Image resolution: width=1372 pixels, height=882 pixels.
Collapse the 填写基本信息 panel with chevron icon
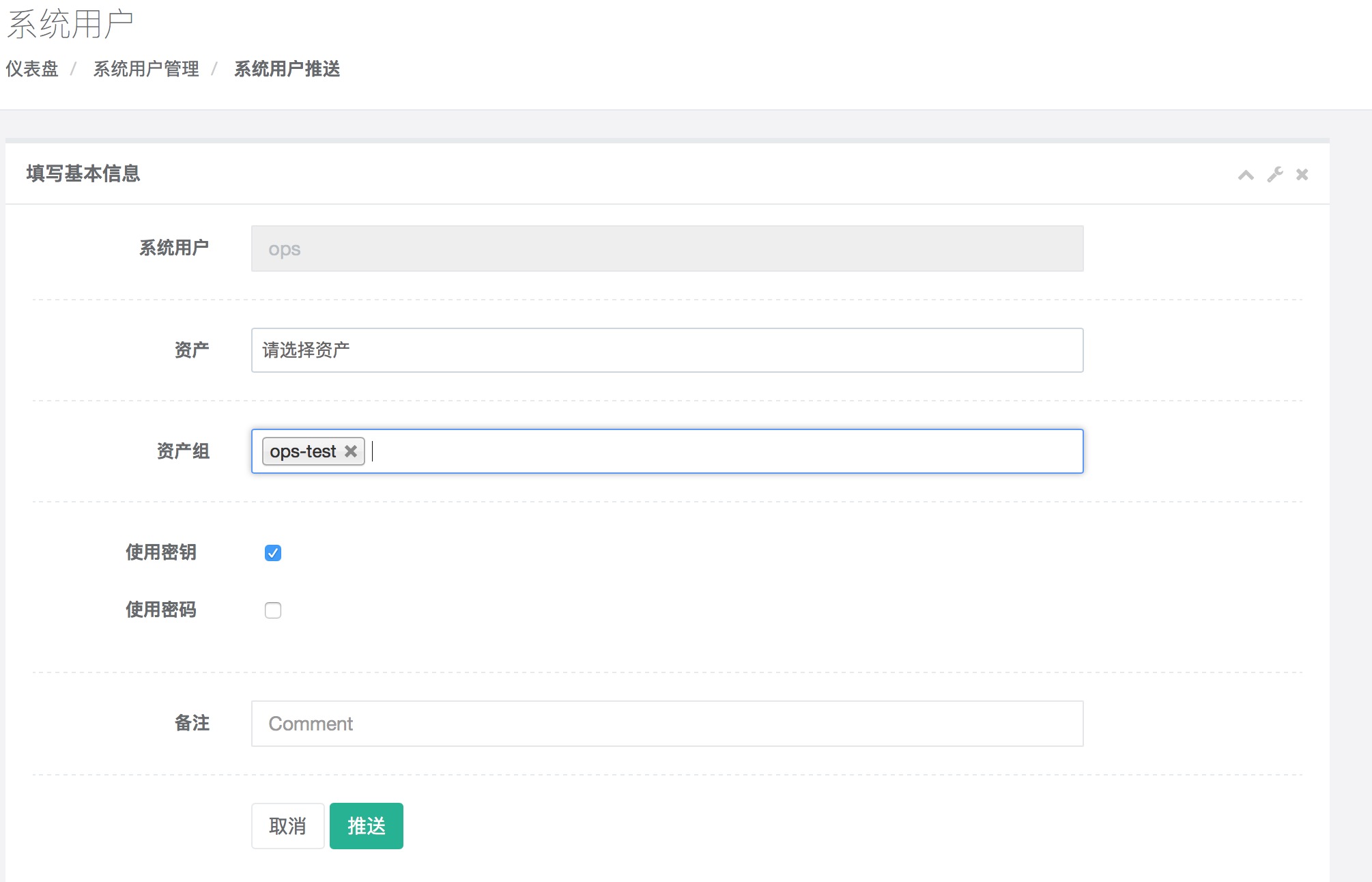[1246, 175]
